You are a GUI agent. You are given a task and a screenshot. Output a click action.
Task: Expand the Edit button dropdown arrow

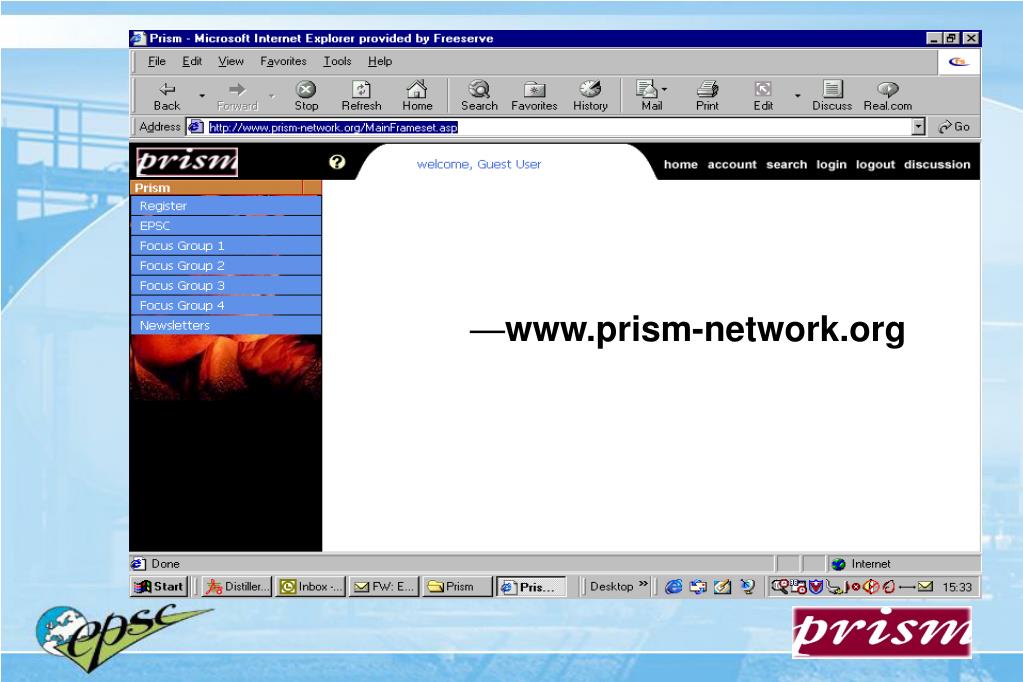click(797, 96)
